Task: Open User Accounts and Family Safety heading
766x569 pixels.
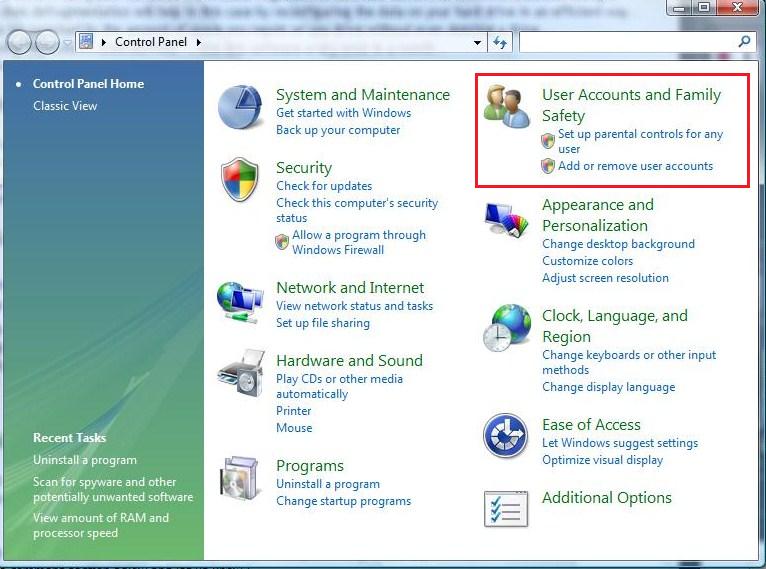Action: click(631, 105)
